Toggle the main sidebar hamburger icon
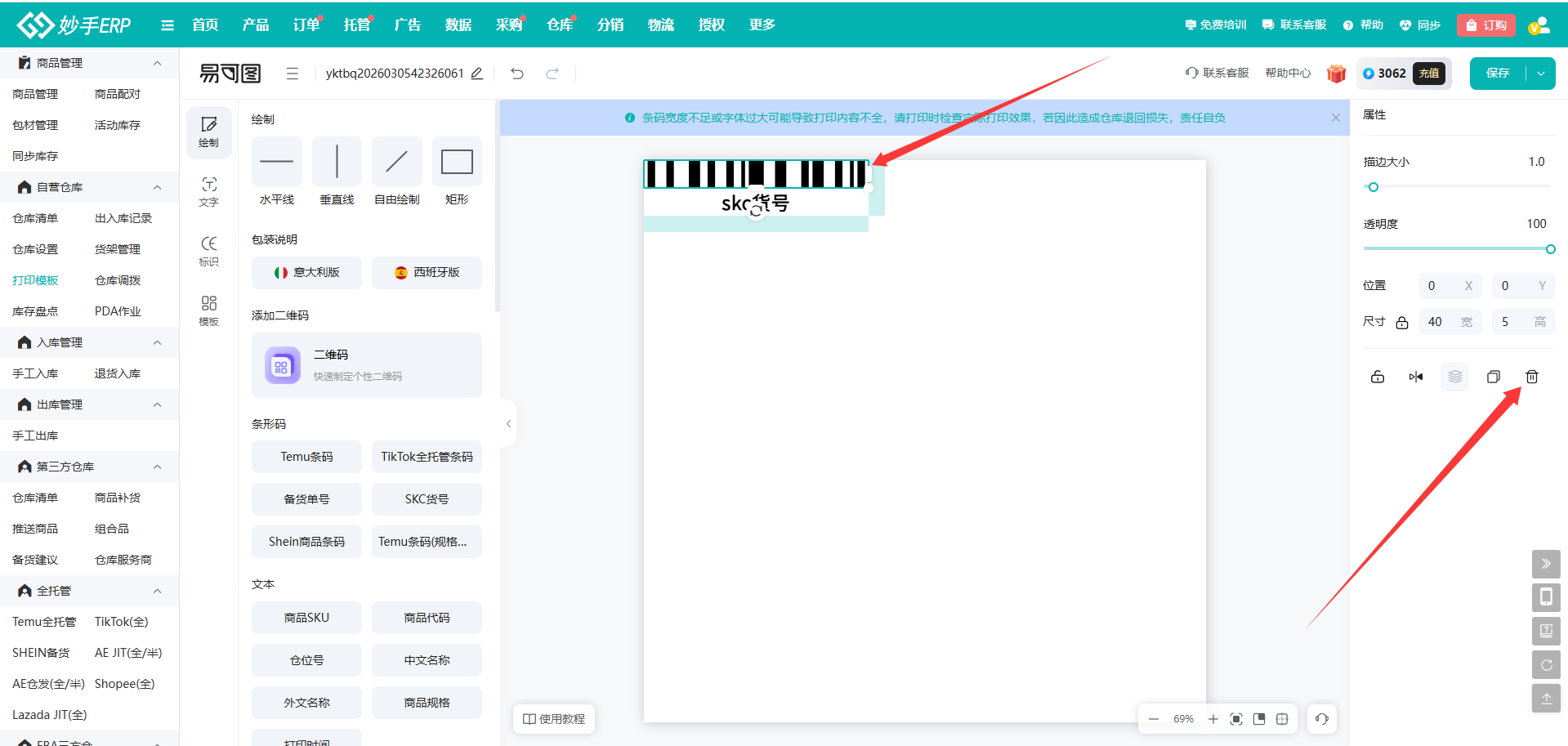 168,25
